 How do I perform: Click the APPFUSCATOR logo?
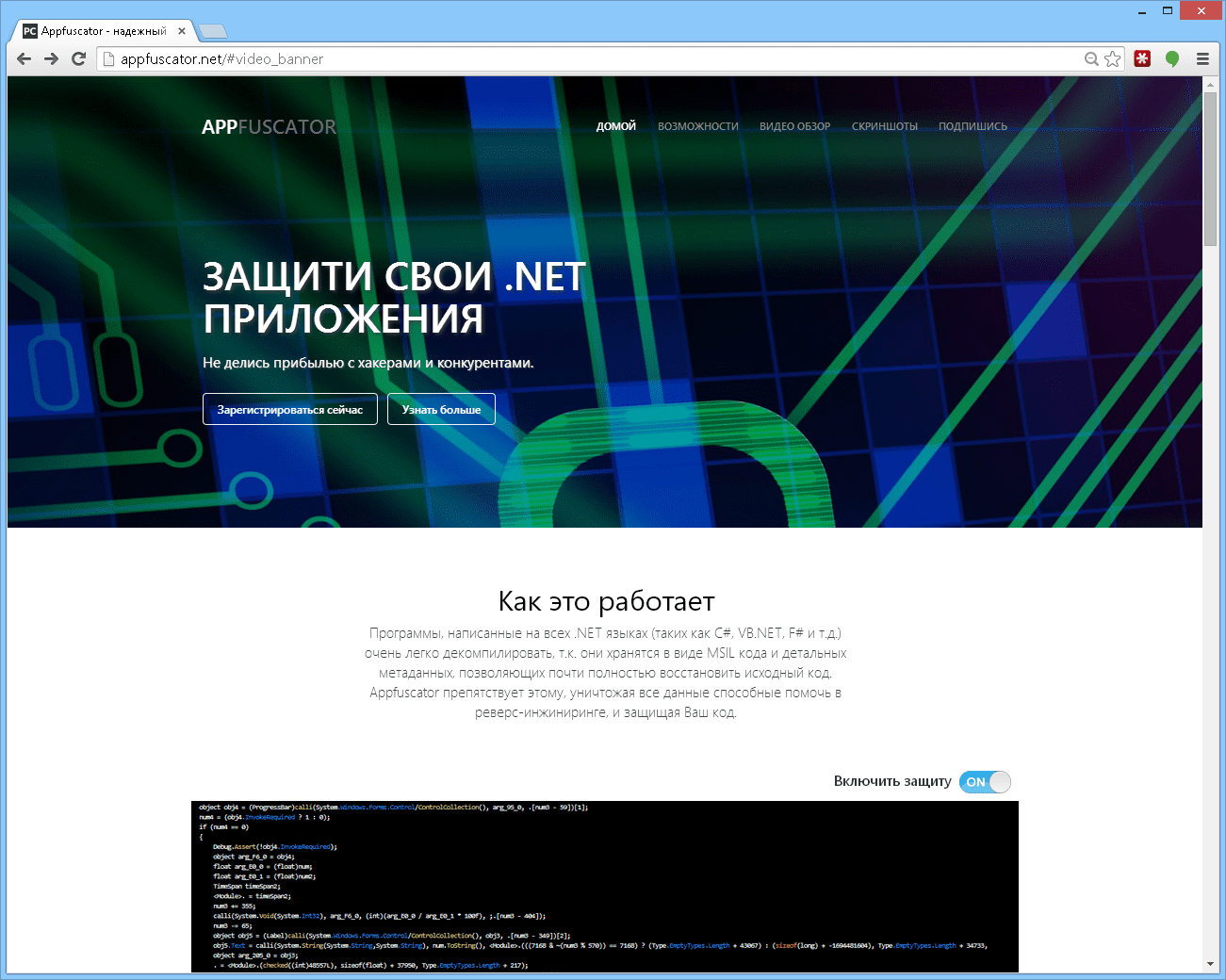[x=269, y=127]
